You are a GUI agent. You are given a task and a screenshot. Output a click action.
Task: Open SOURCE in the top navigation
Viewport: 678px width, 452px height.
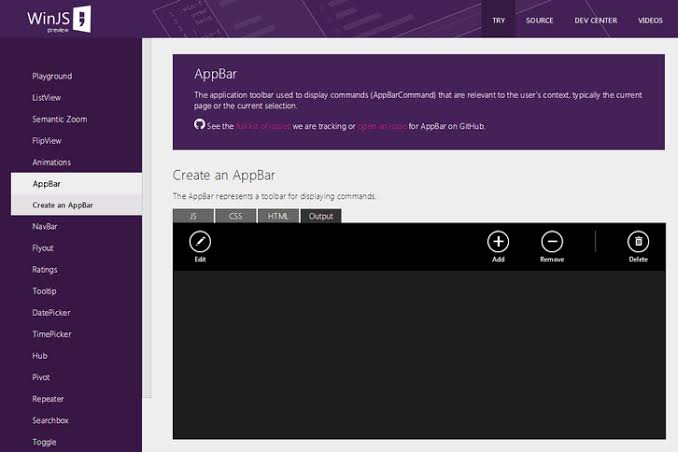pyautogui.click(x=539, y=20)
